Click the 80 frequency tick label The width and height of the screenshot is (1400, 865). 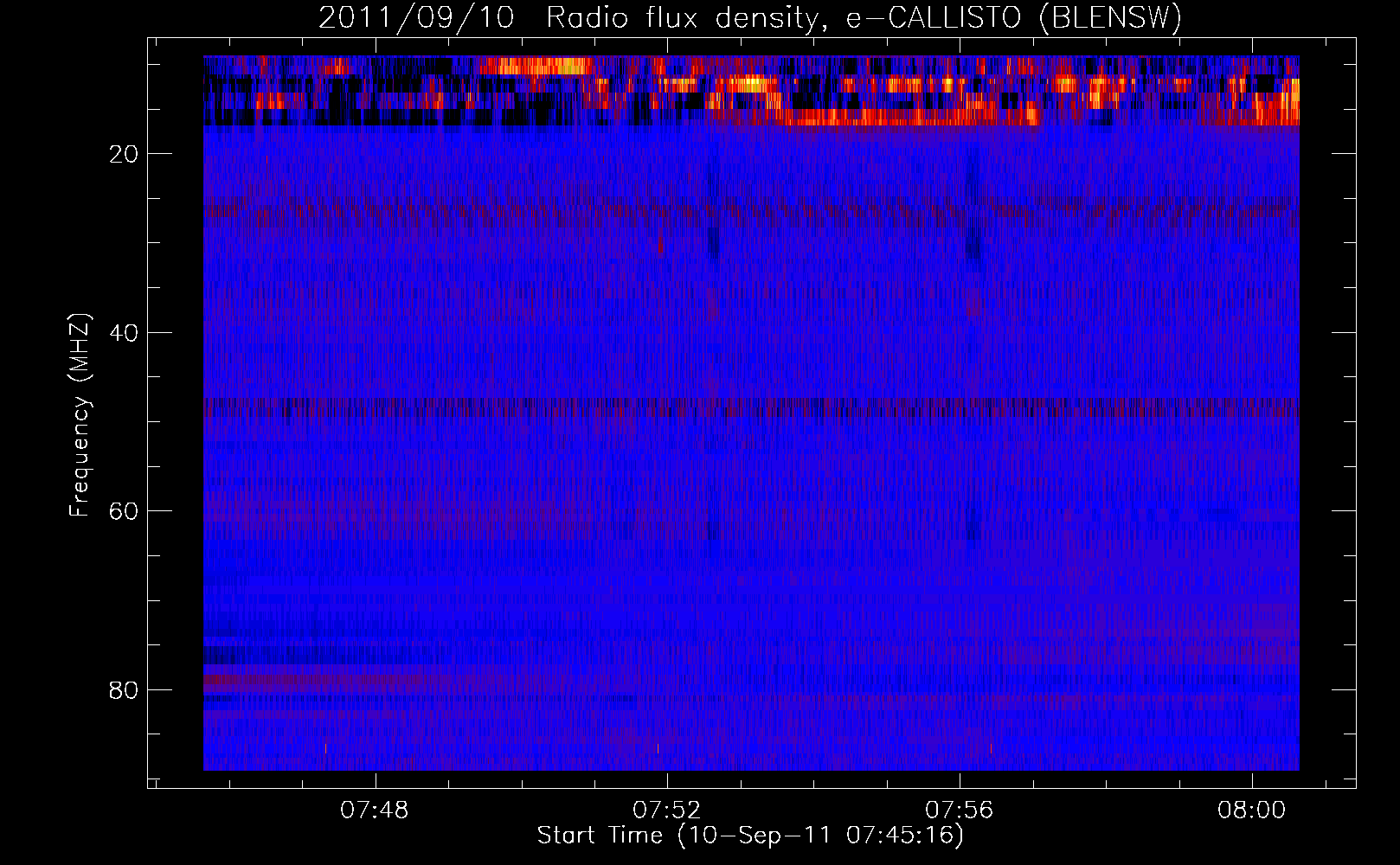pyautogui.click(x=125, y=690)
